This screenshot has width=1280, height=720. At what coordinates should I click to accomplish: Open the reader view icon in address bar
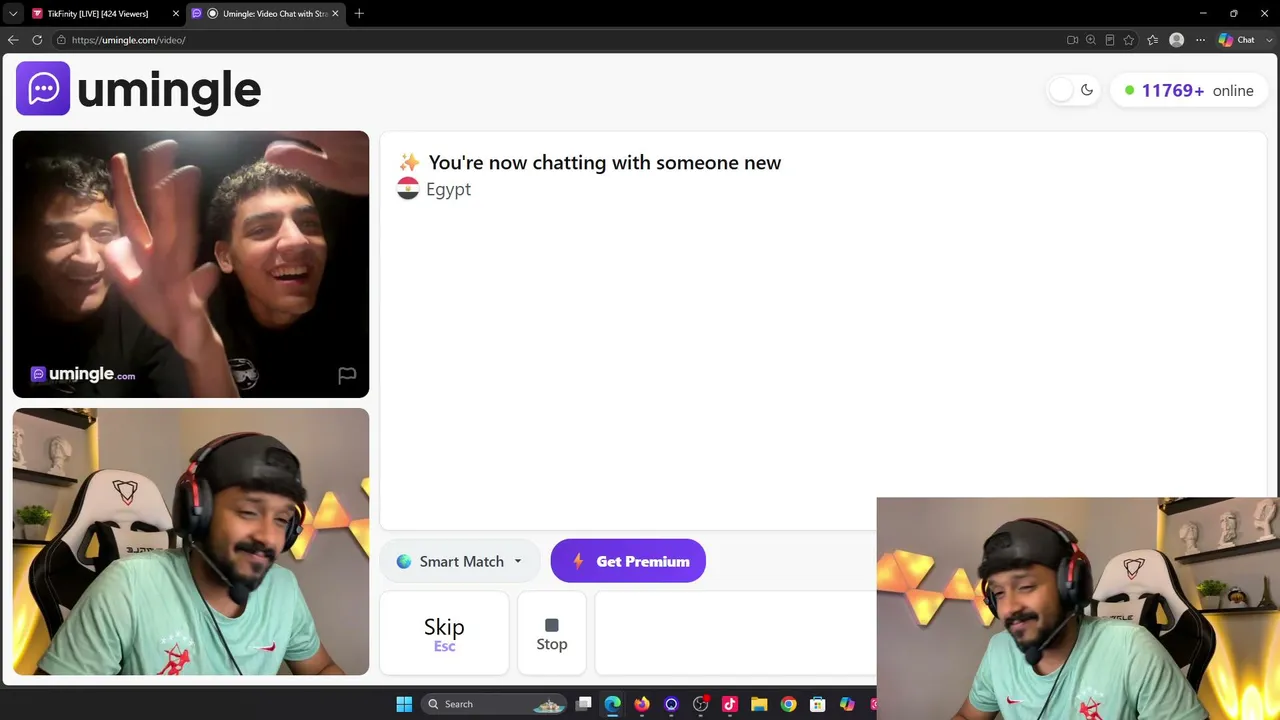[x=1110, y=40]
